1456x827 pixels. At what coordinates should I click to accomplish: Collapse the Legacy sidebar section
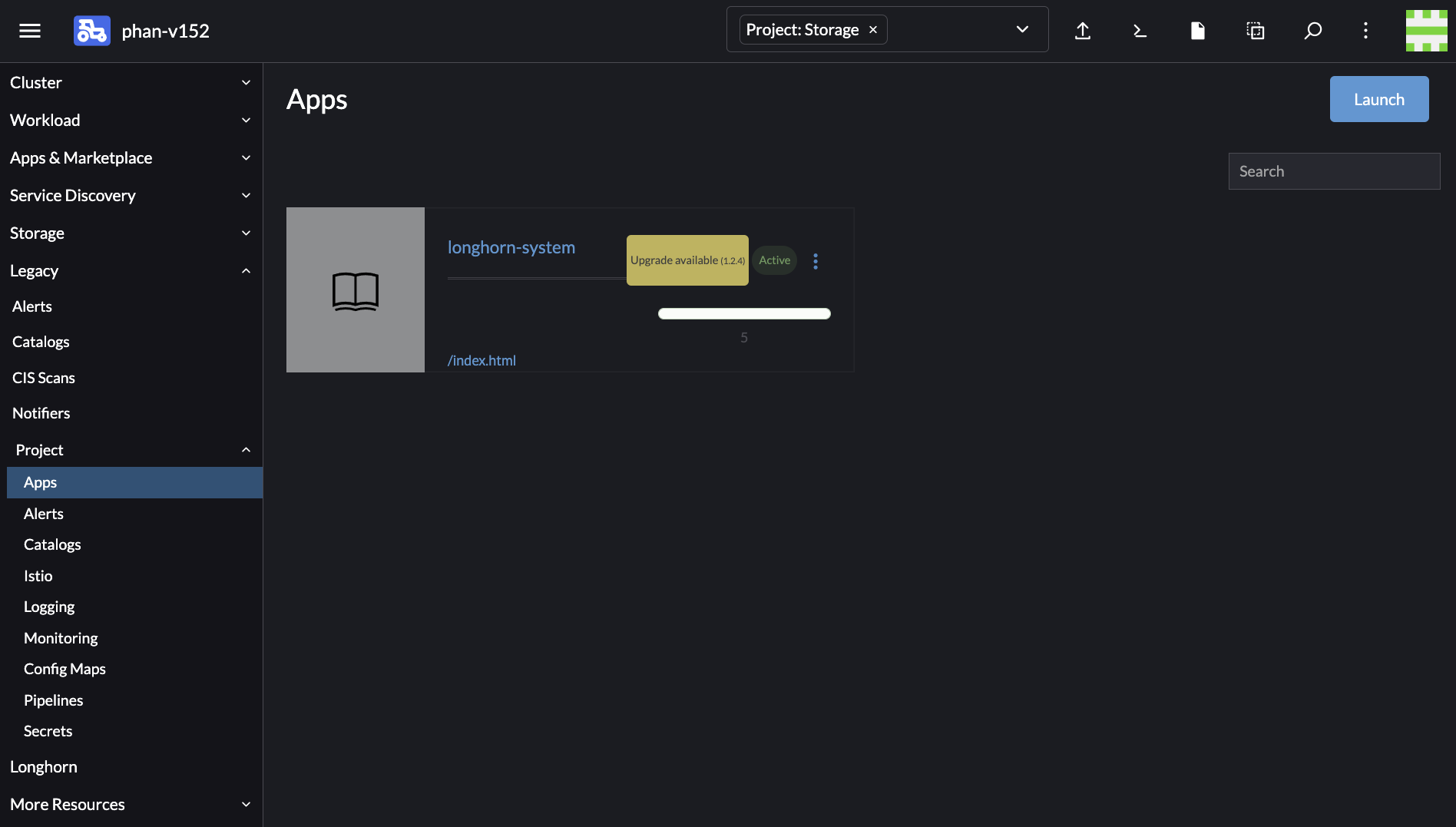pos(131,270)
